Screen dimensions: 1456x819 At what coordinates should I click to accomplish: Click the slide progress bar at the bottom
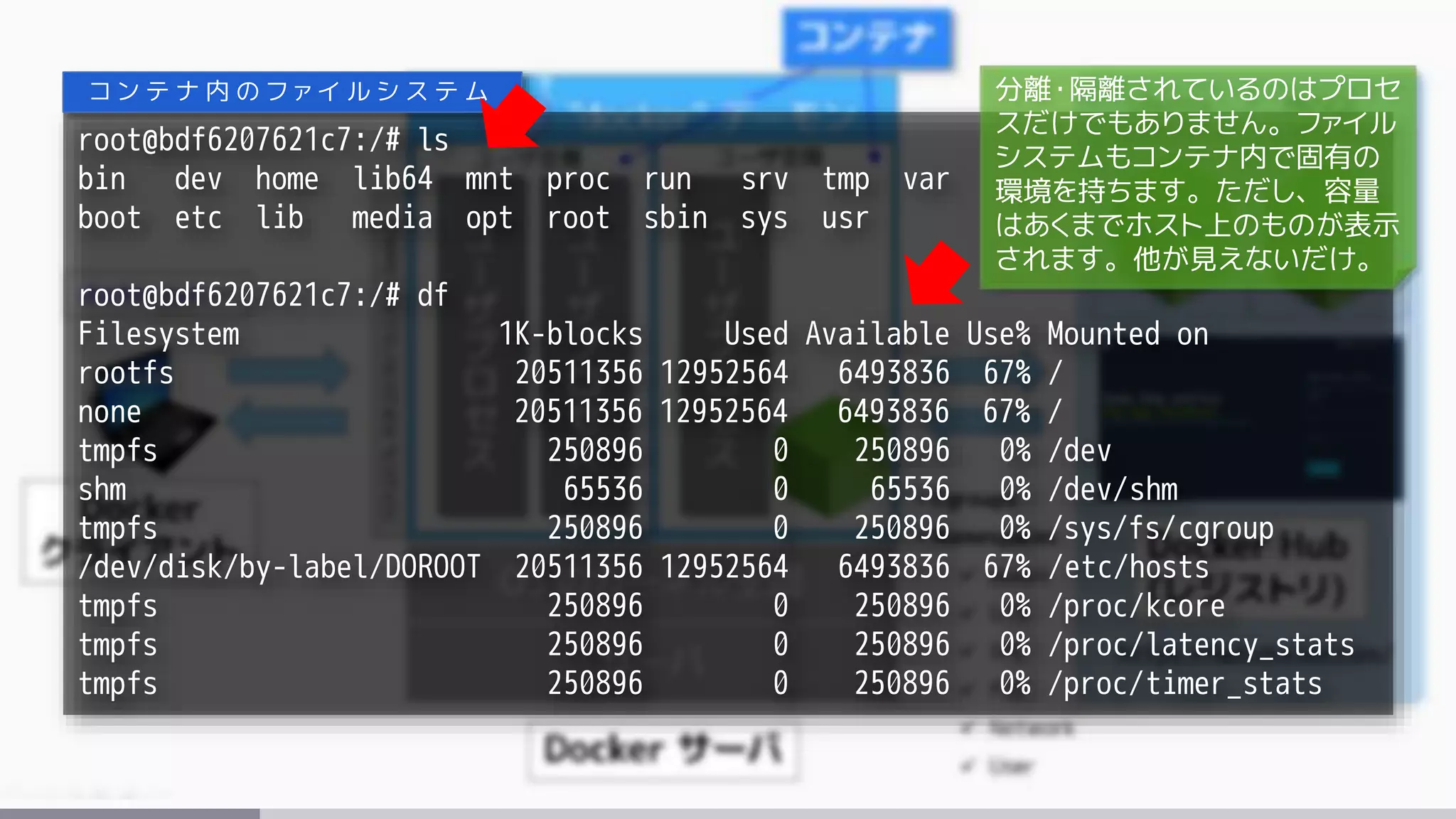coord(728,813)
